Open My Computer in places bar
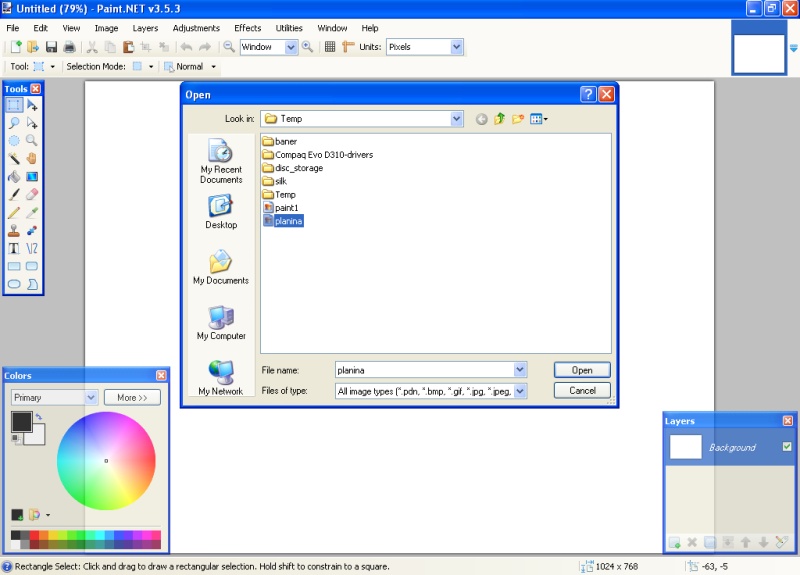The width and height of the screenshot is (800, 575). click(221, 324)
